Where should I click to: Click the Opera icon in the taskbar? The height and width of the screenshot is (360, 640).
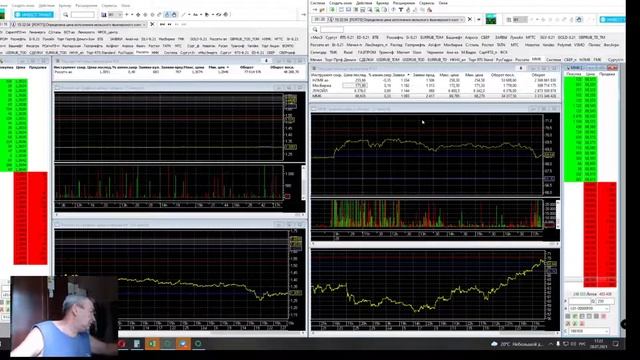122,344
